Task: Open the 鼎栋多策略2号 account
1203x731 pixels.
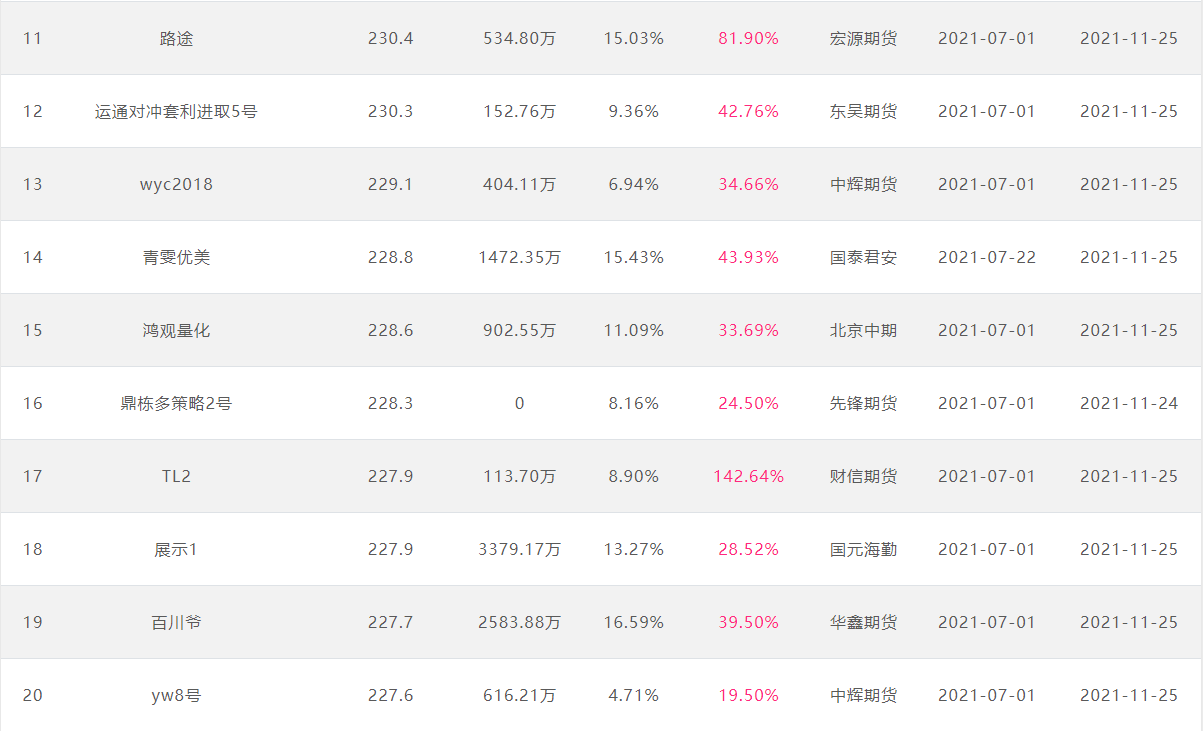Action: pyautogui.click(x=176, y=404)
